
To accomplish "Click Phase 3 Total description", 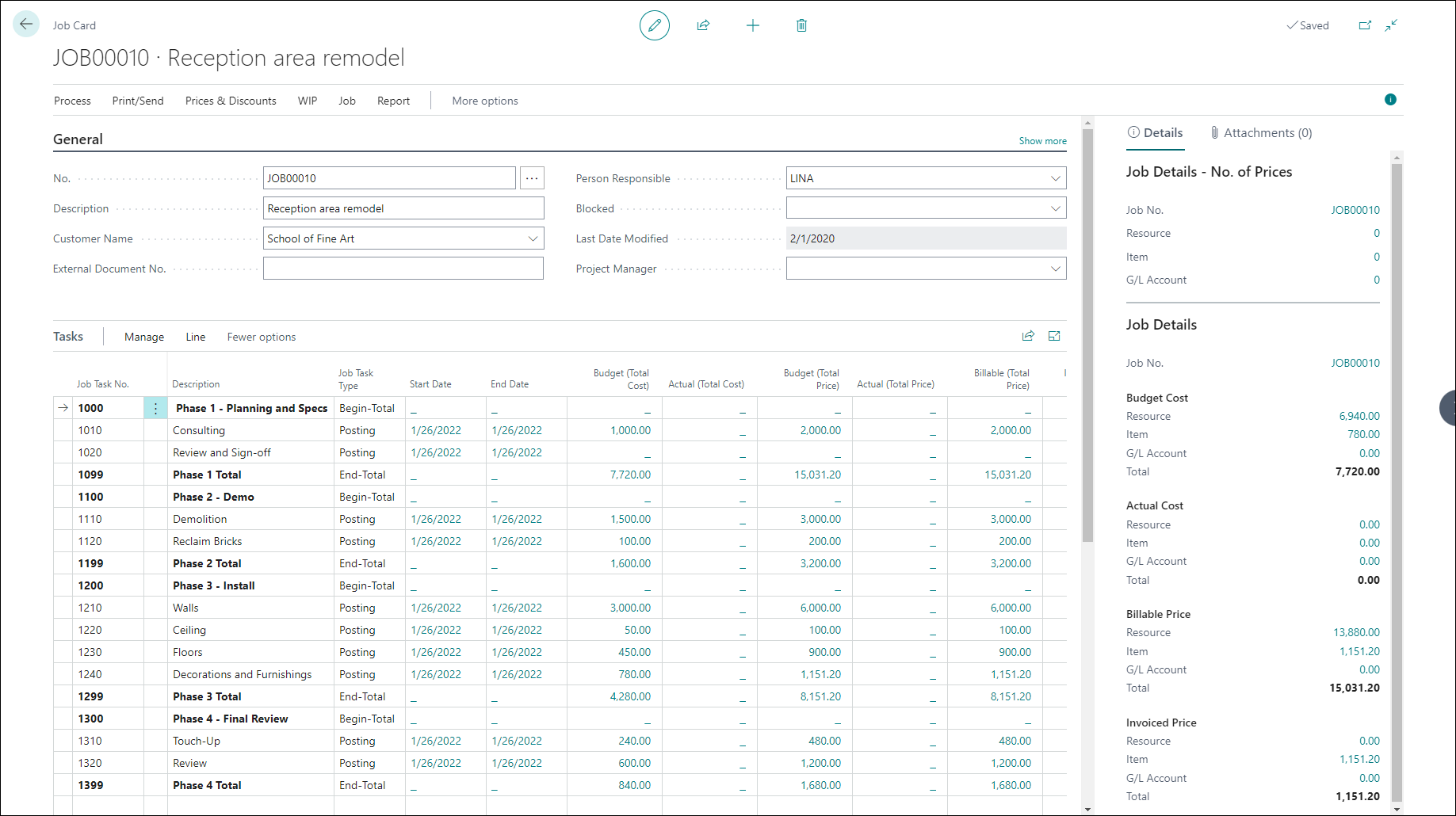I will point(207,696).
